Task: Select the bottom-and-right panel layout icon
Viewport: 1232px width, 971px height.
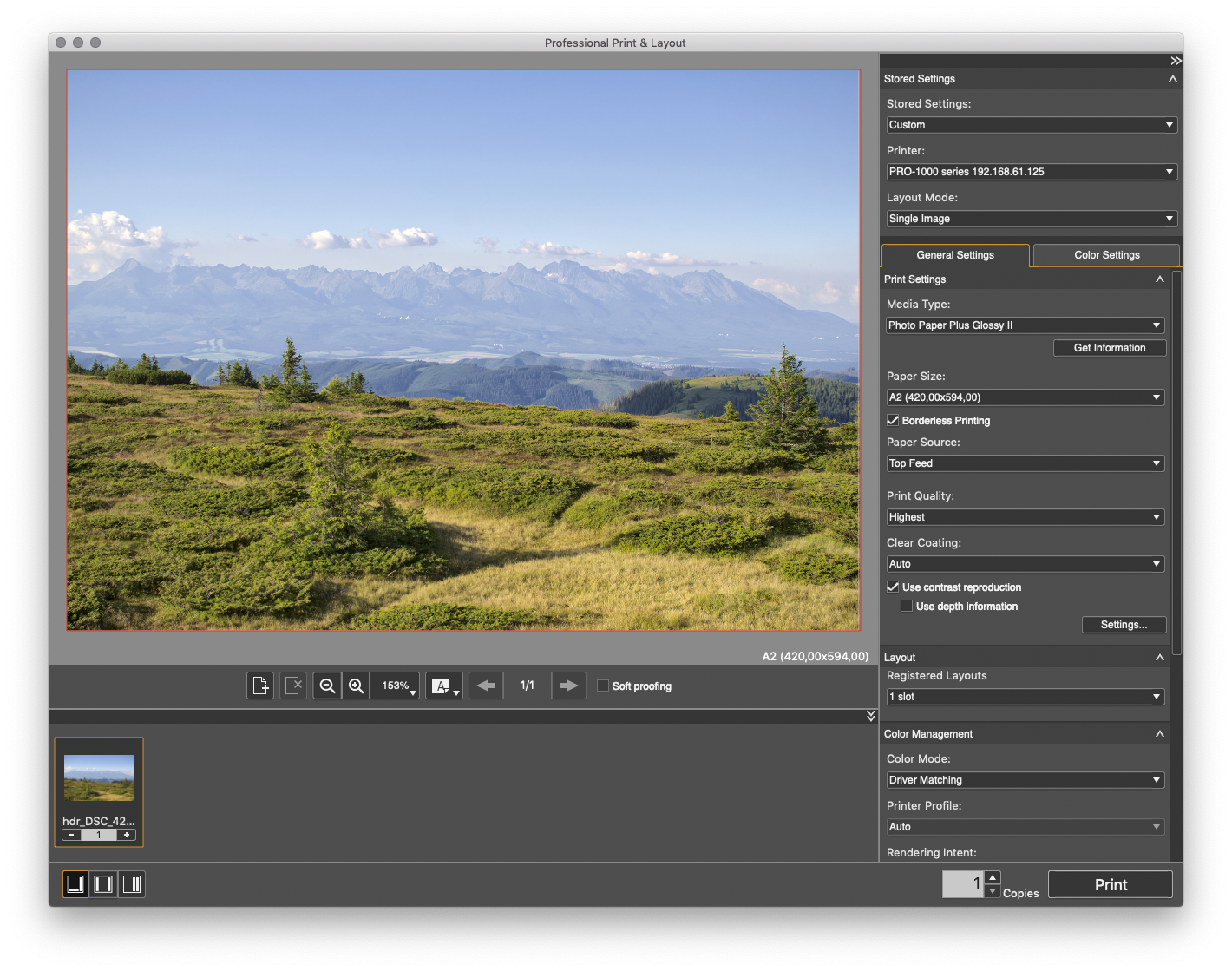Action: (x=75, y=884)
